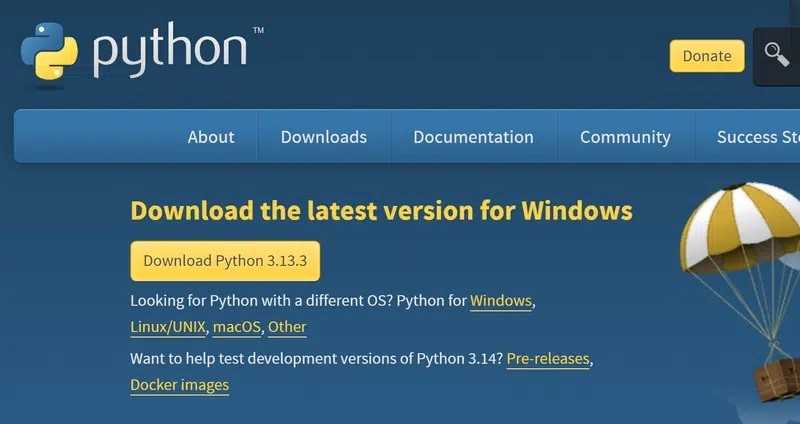This screenshot has width=800, height=424.
Task: Click the Python two-snake logo icon
Action: pyautogui.click(x=50, y=49)
